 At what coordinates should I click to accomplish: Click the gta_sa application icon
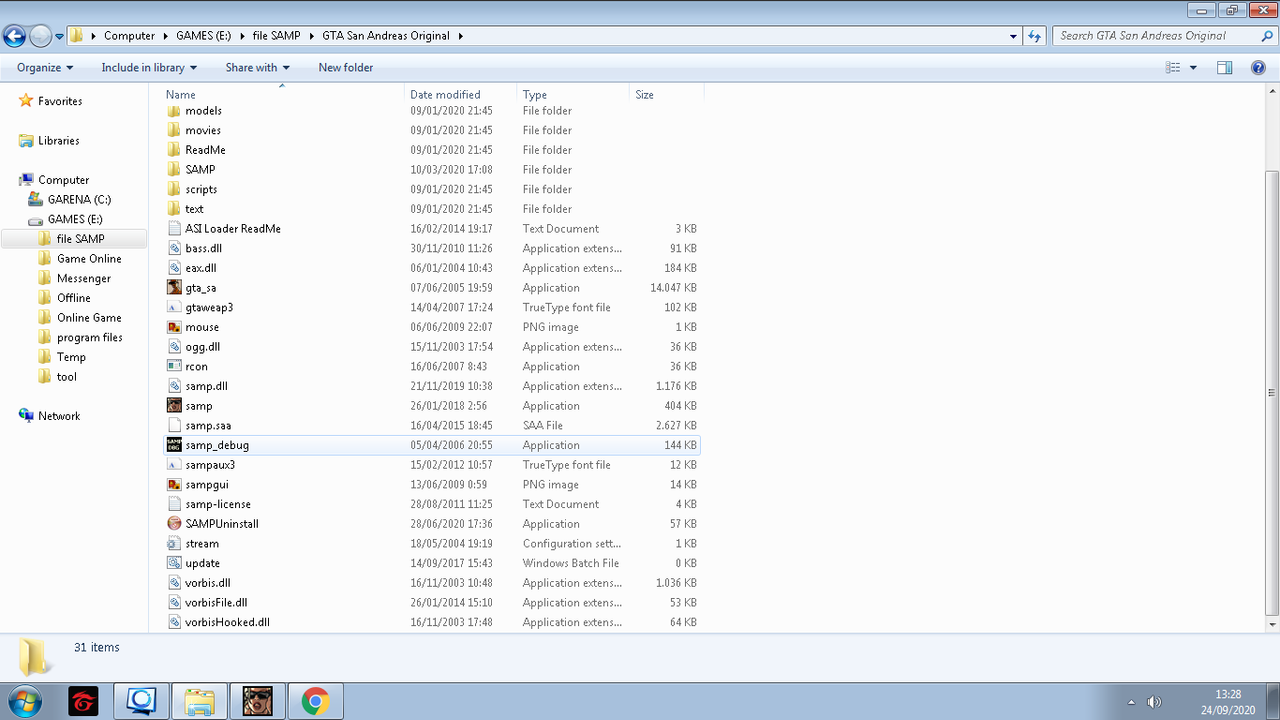[174, 288]
